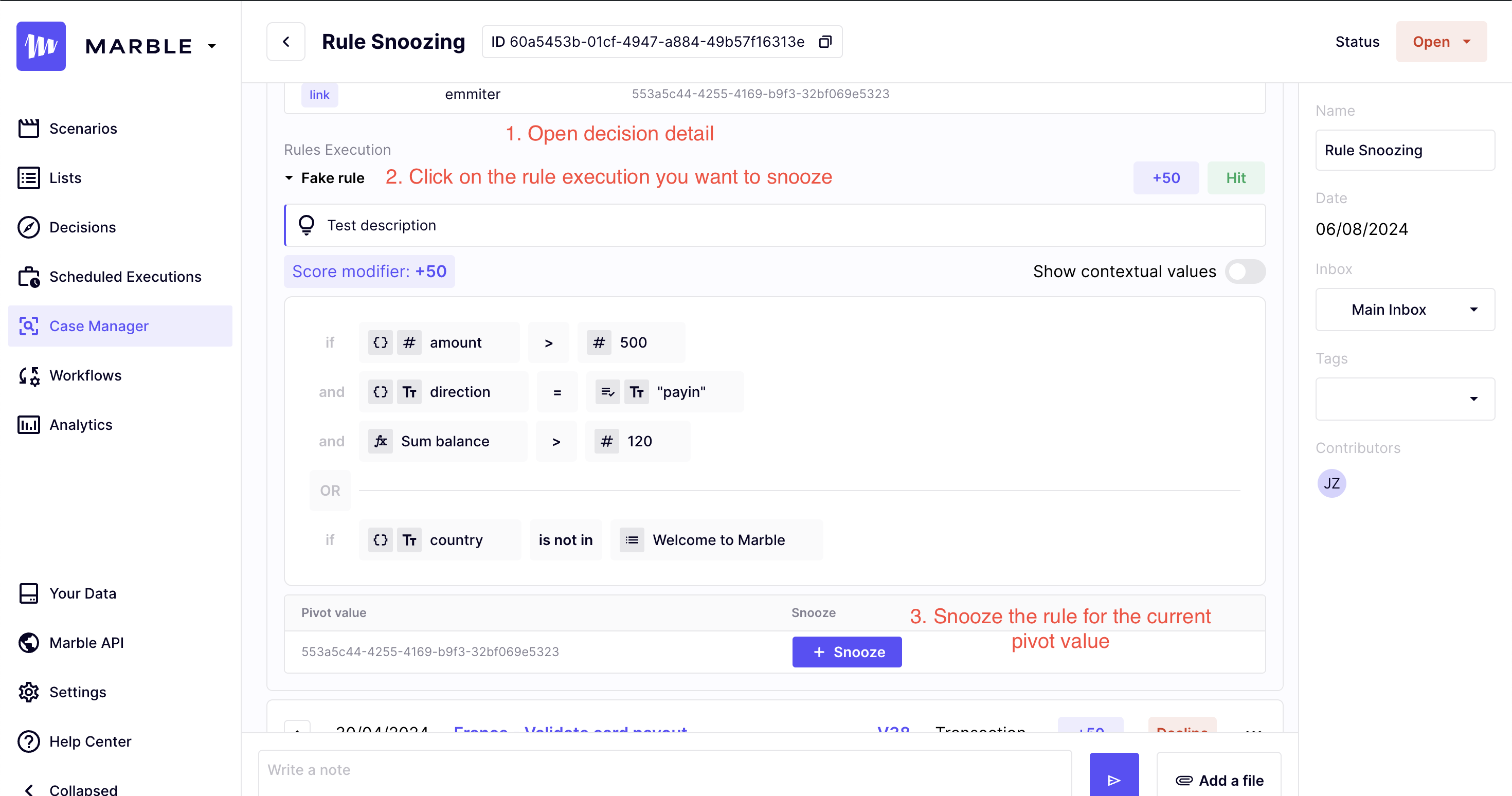Open Scheduled Executions page
The width and height of the screenshot is (1512, 796).
coord(120,277)
